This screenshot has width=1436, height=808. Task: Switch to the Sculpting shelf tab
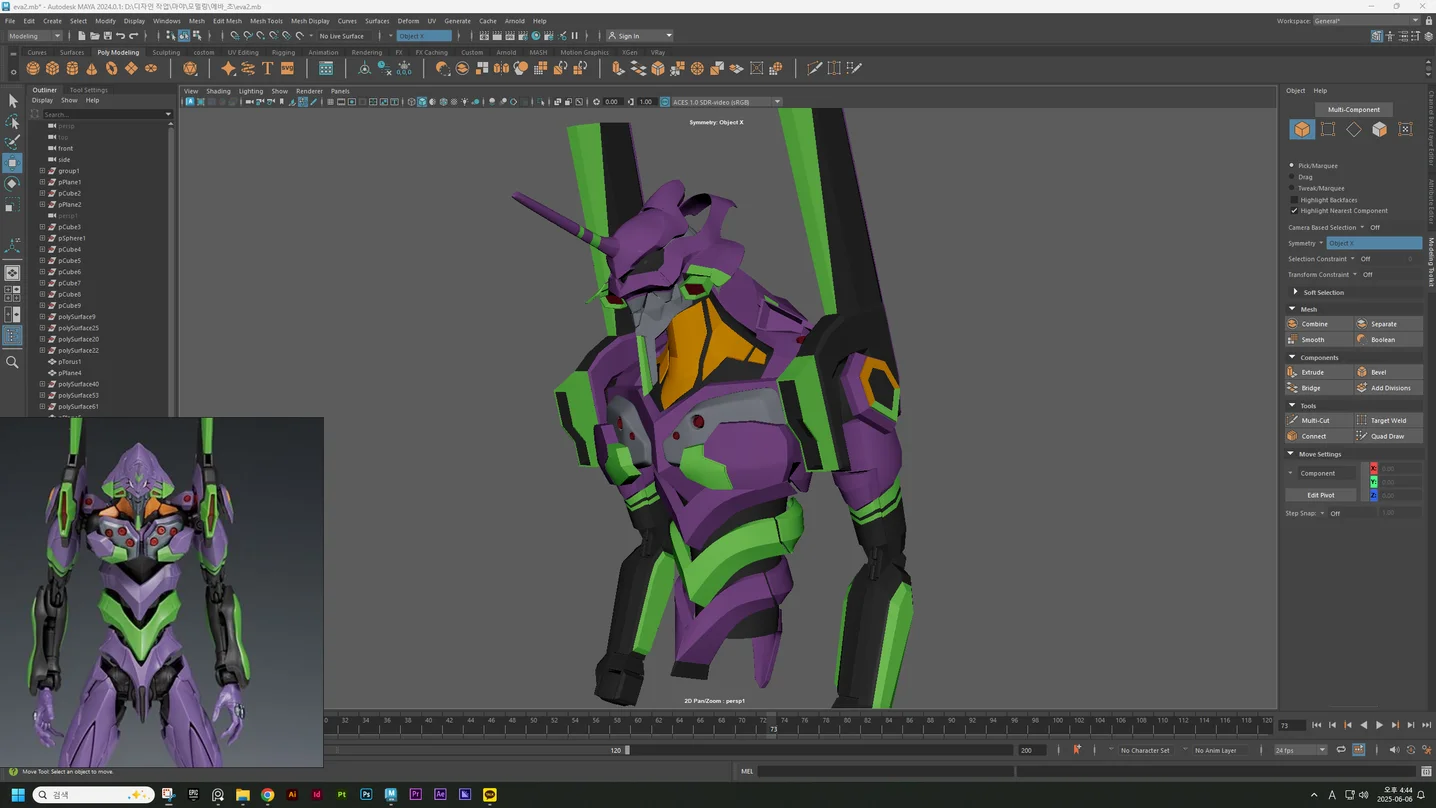click(166, 52)
